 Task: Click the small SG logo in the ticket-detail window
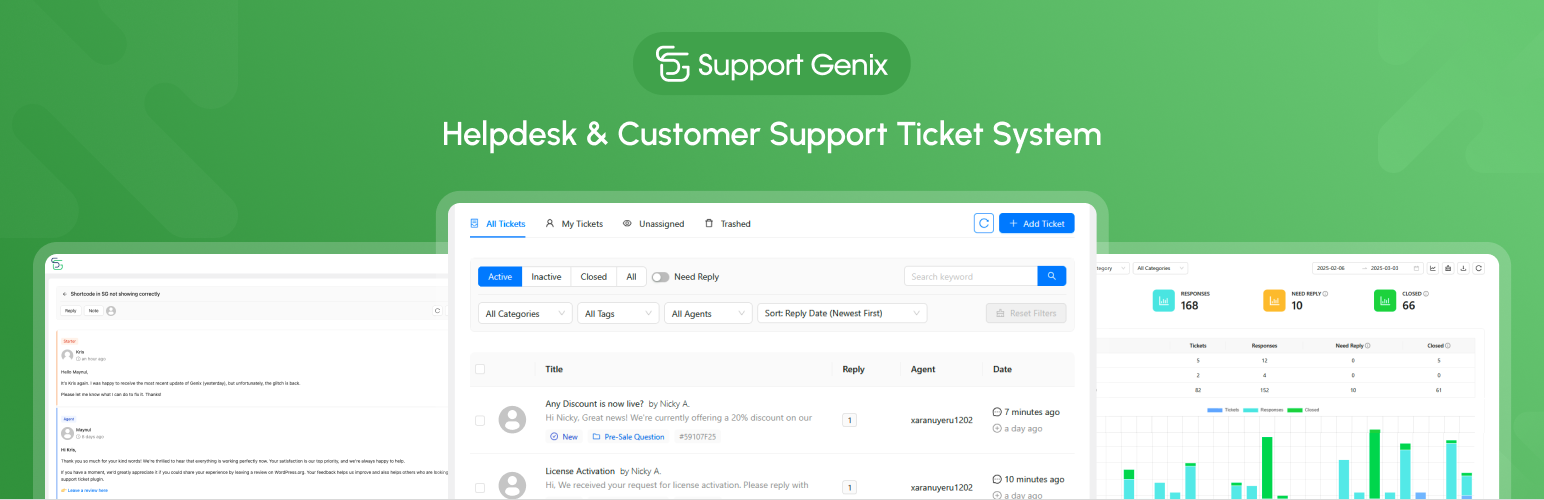[57, 264]
